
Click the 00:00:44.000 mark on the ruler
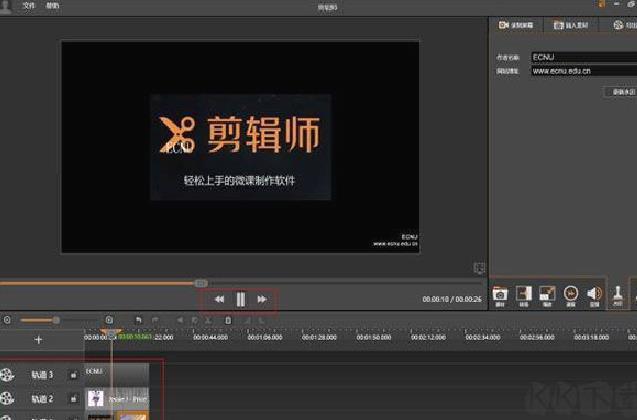click(x=210, y=337)
